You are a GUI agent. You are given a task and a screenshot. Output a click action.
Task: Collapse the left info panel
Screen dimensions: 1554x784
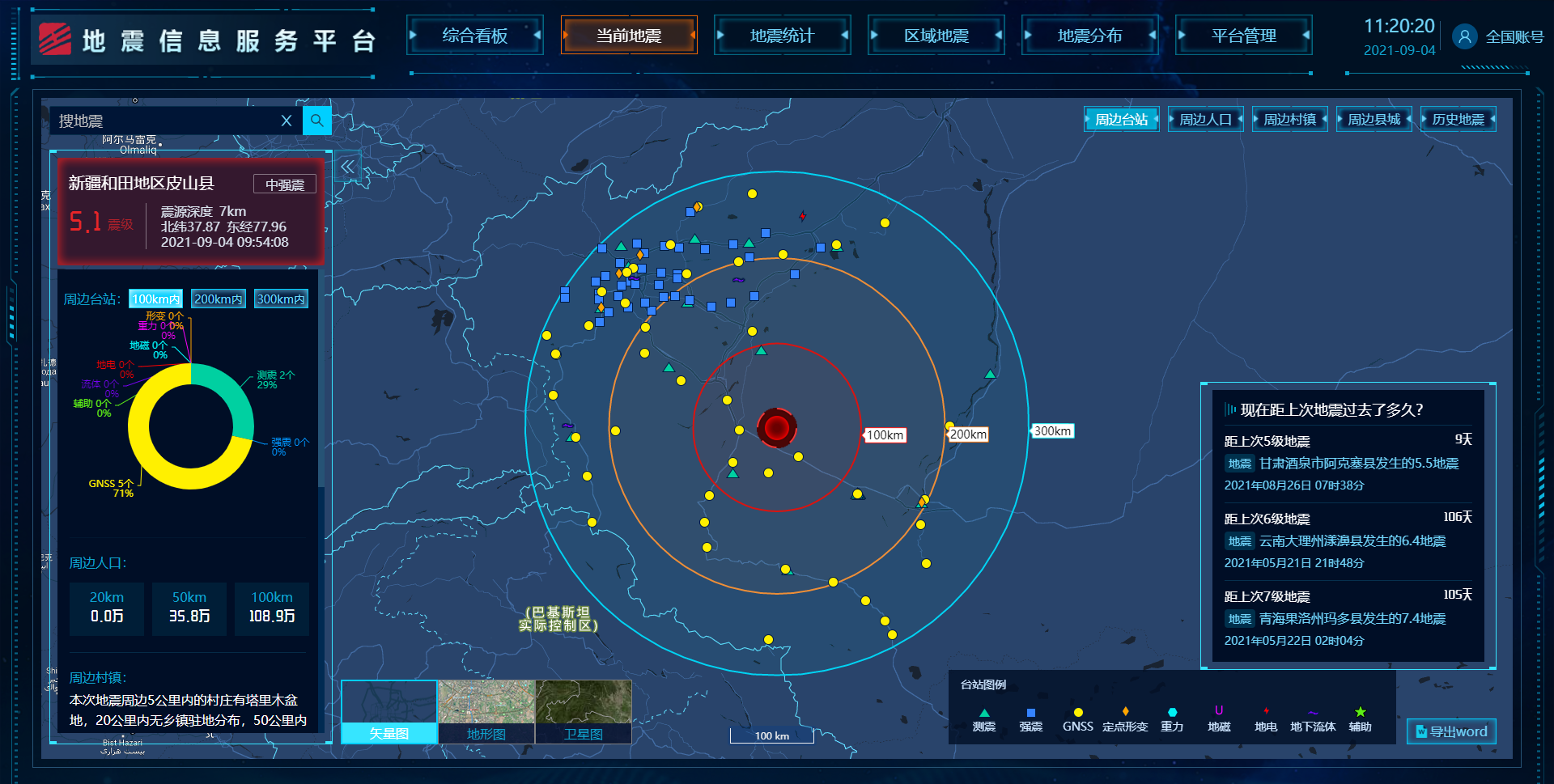(x=348, y=167)
